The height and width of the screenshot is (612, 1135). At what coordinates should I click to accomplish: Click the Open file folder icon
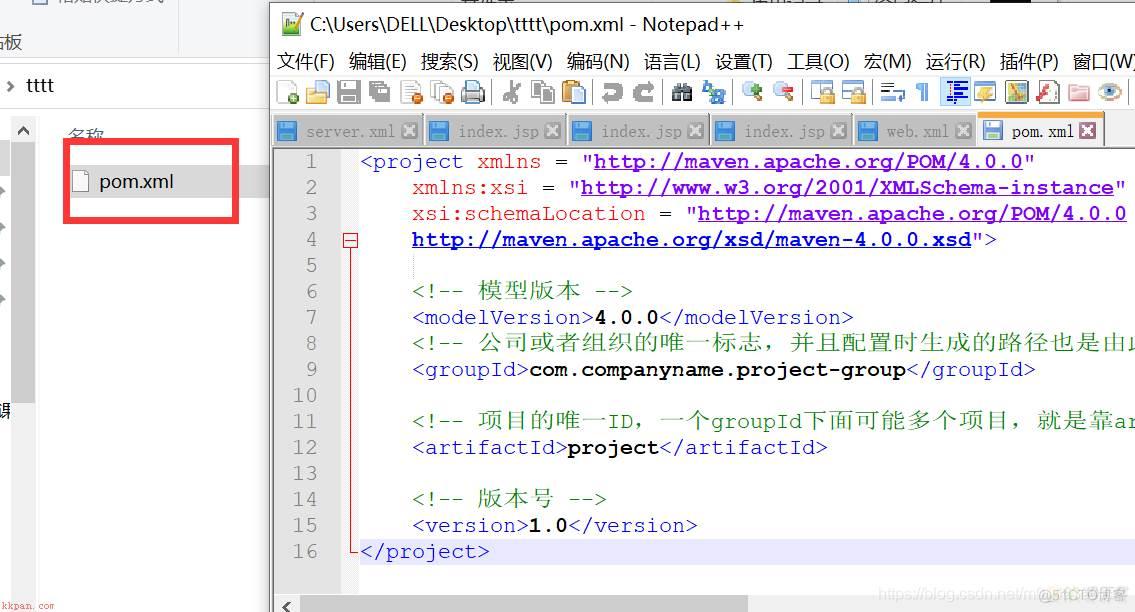pos(318,92)
